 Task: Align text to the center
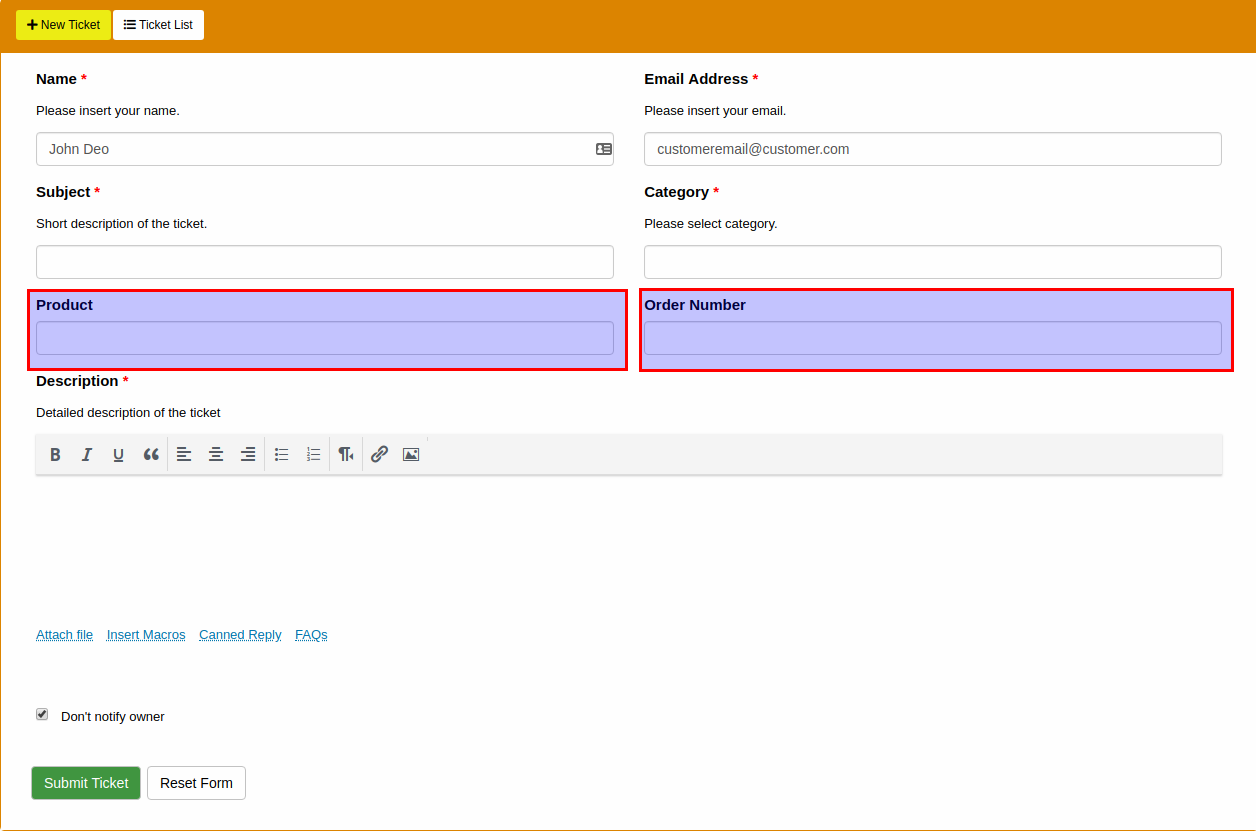(216, 454)
